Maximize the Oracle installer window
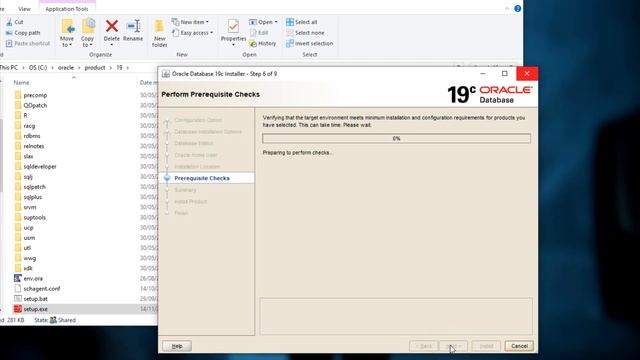This screenshot has height=360, width=640. [x=504, y=73]
